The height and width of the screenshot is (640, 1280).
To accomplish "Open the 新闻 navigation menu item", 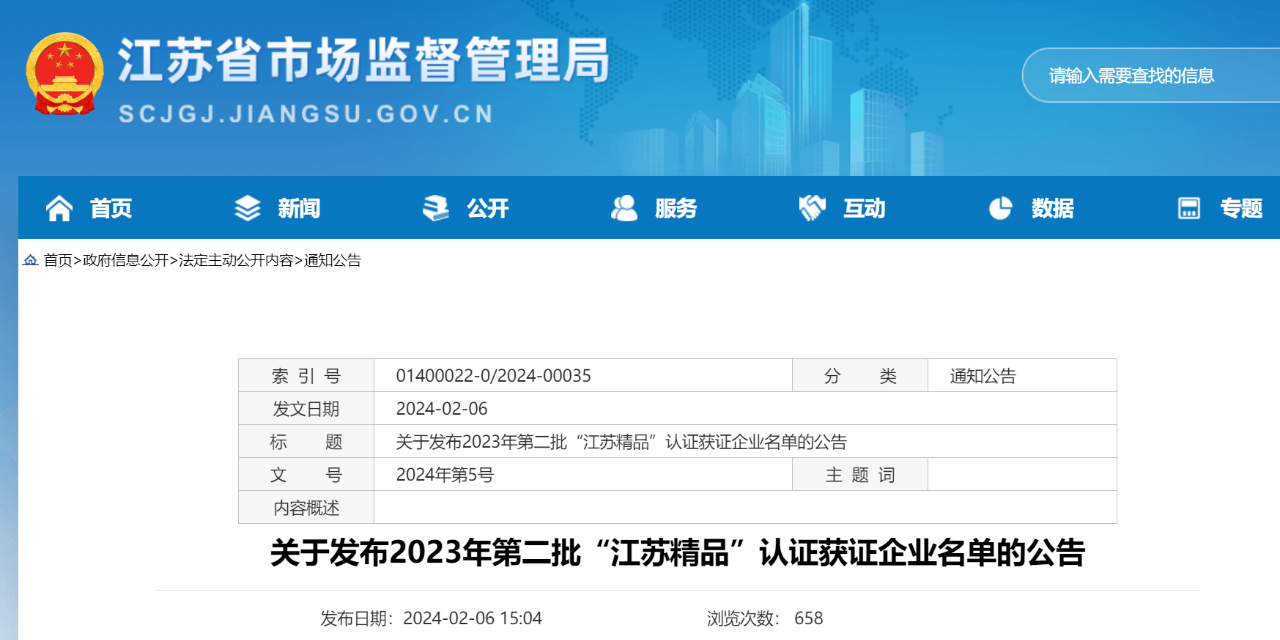I will [x=299, y=208].
